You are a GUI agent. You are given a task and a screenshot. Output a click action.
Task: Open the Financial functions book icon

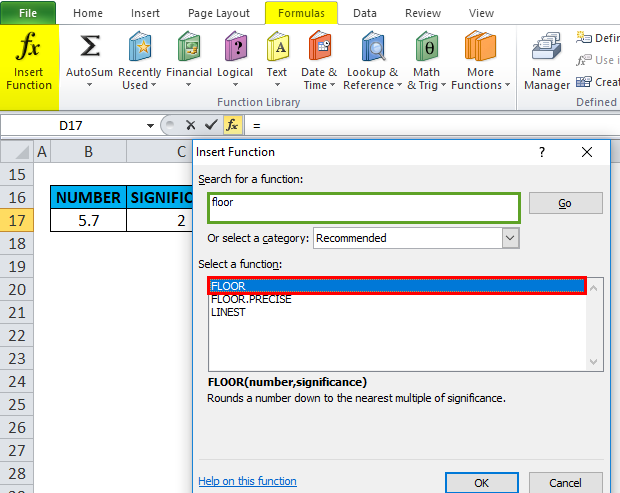(189, 46)
